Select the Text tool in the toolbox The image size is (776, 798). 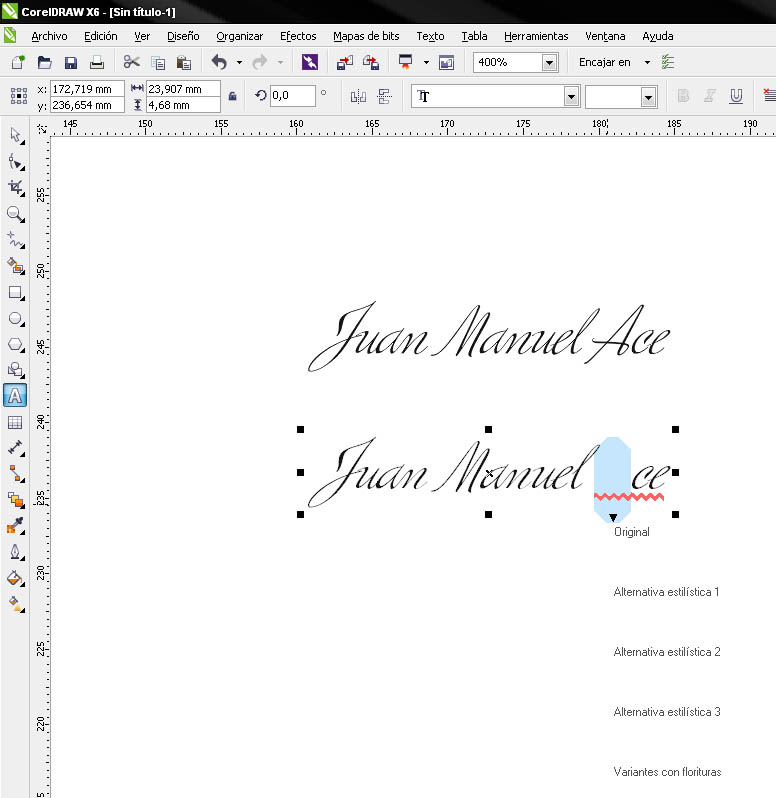(x=15, y=396)
